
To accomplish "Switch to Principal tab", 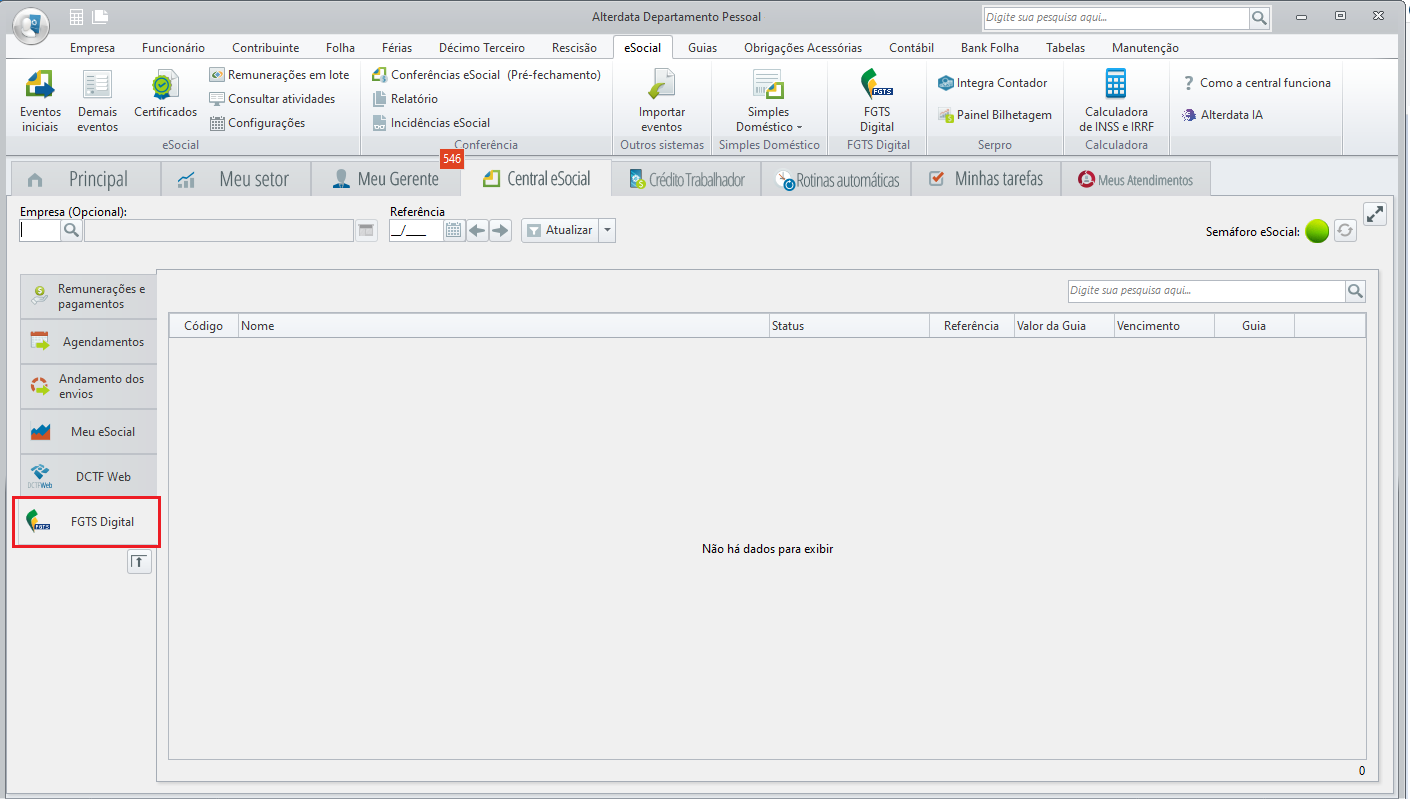I will [85, 179].
